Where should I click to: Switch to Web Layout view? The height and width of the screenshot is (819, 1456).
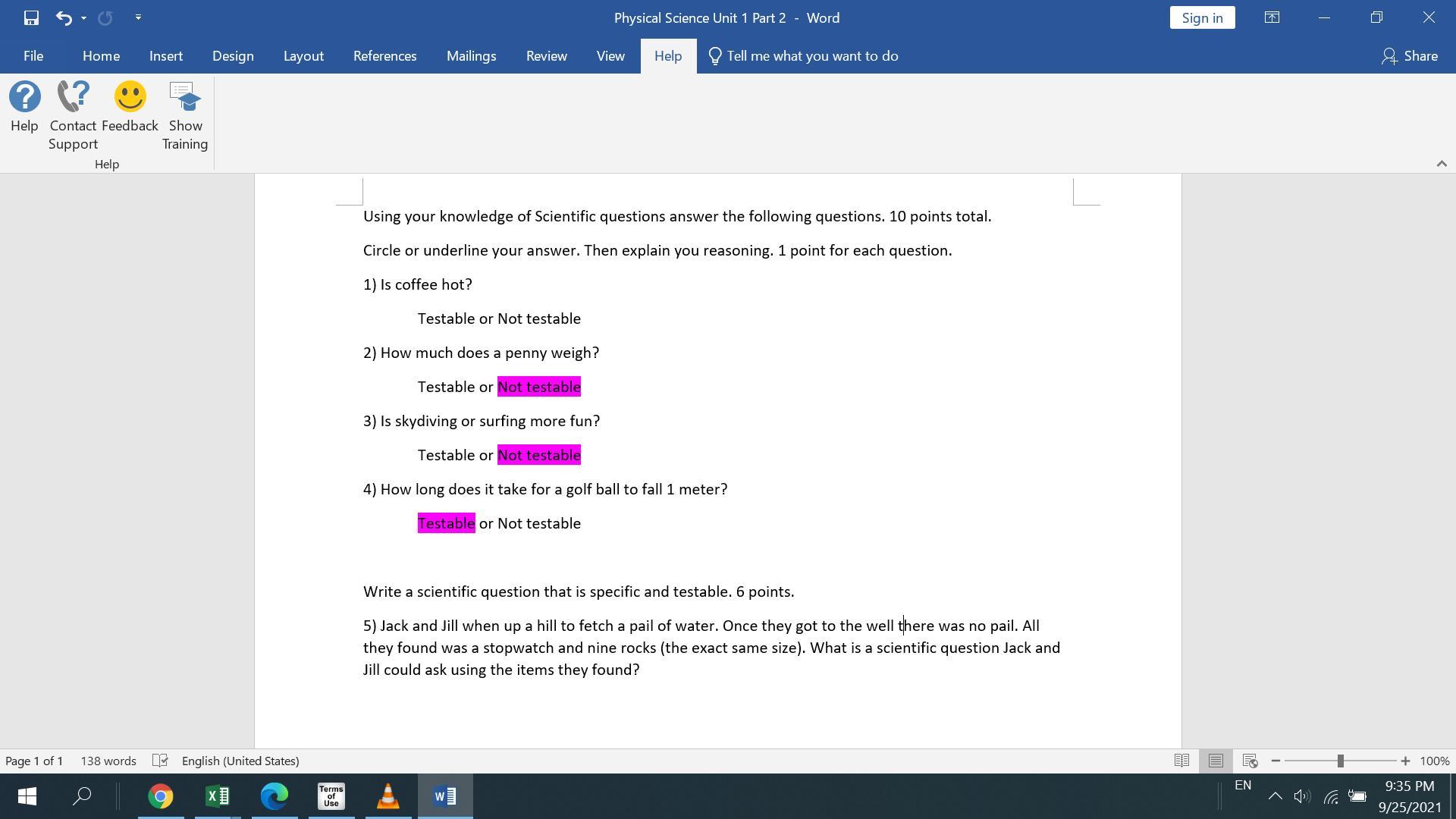pyautogui.click(x=1250, y=761)
